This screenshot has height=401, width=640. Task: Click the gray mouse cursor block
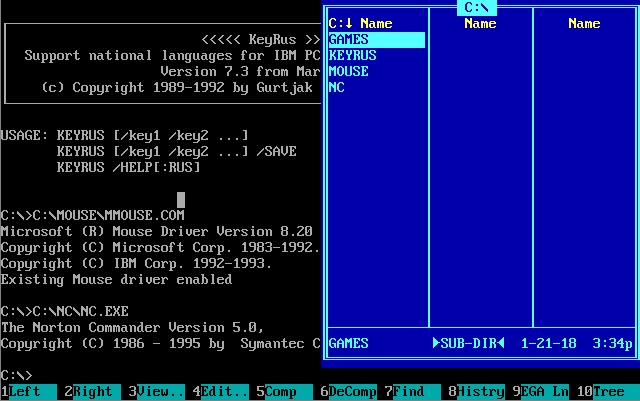pos(181,200)
